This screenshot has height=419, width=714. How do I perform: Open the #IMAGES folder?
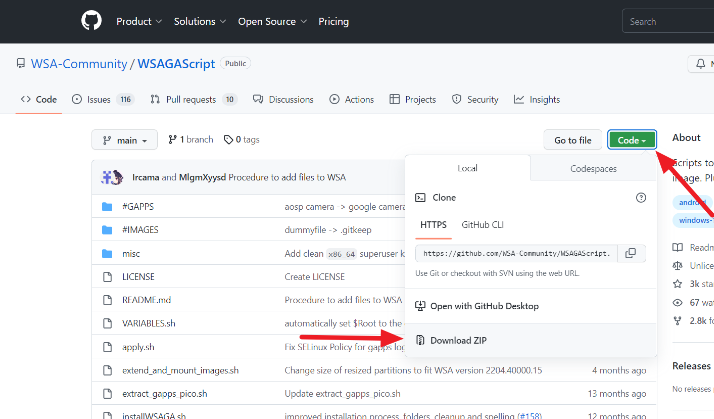click(140, 230)
